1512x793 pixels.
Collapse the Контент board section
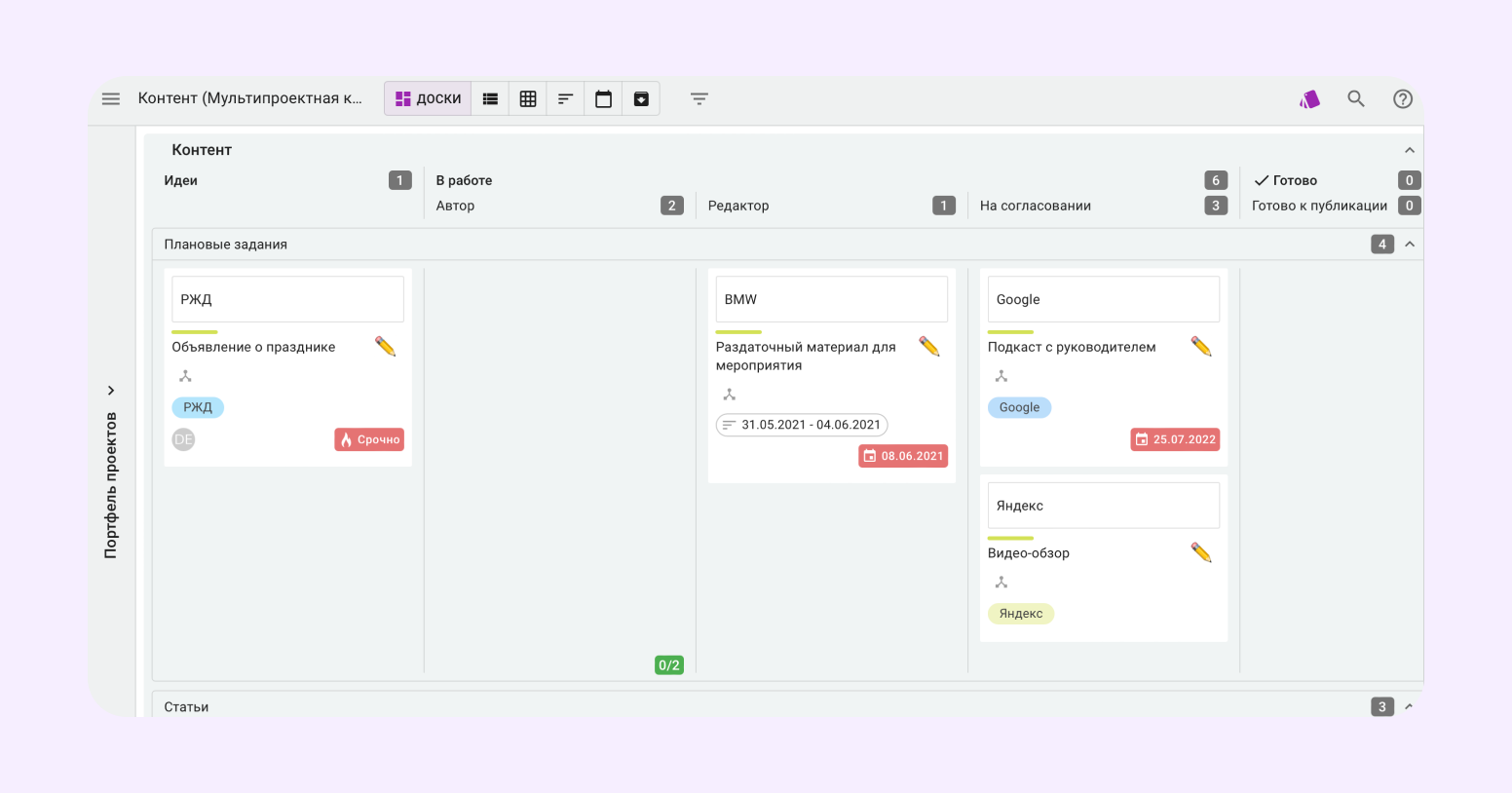1410,150
